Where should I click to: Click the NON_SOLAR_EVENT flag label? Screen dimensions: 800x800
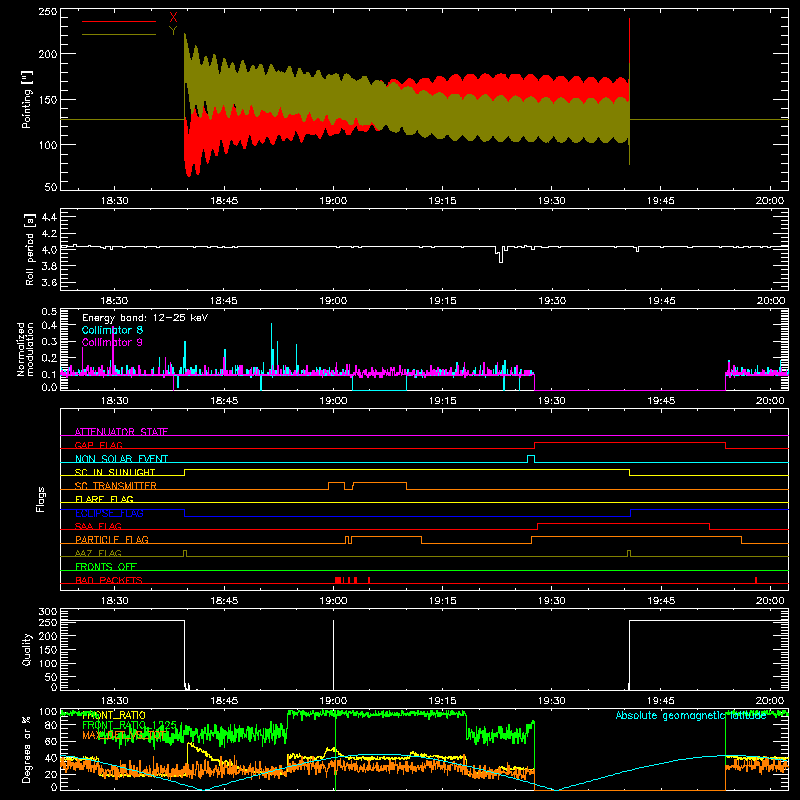click(121, 459)
